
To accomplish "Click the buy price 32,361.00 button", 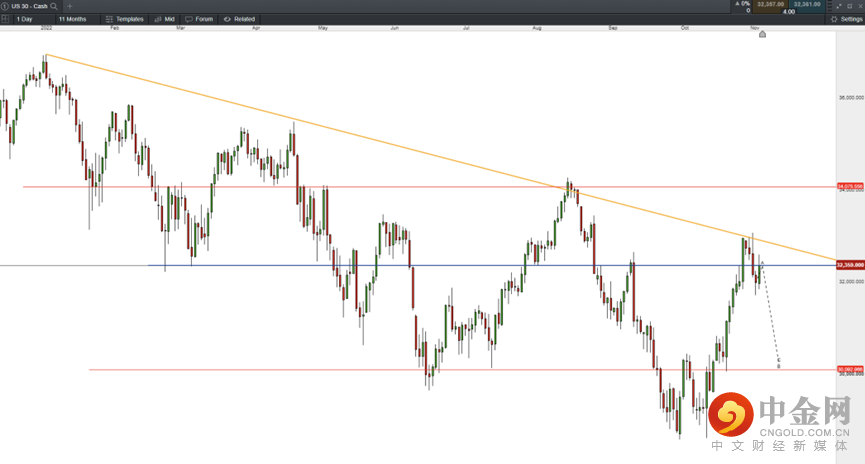I will point(807,4).
